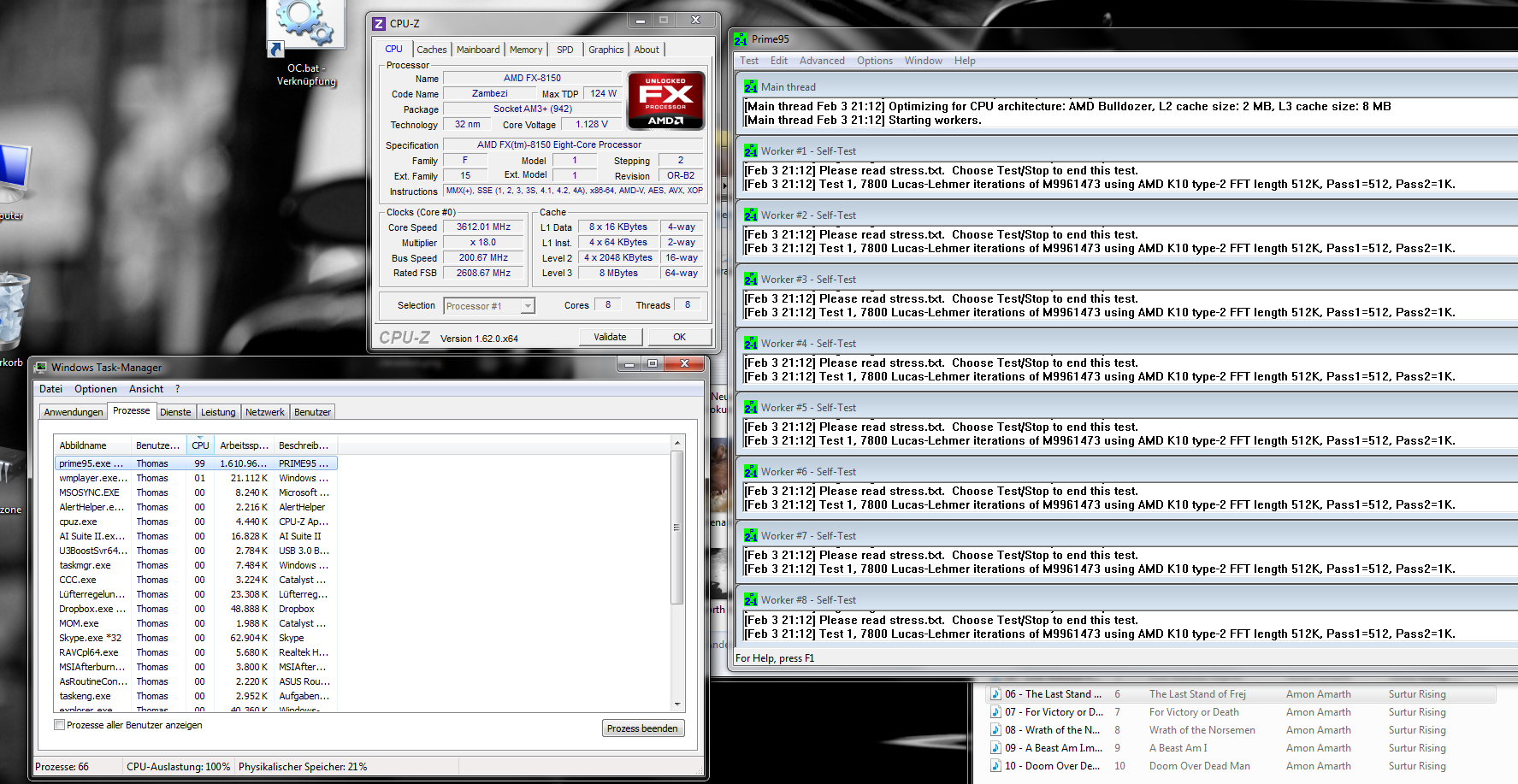This screenshot has height=784, width=1518.
Task: Click the process list scroll-up arrow
Action: (x=677, y=443)
